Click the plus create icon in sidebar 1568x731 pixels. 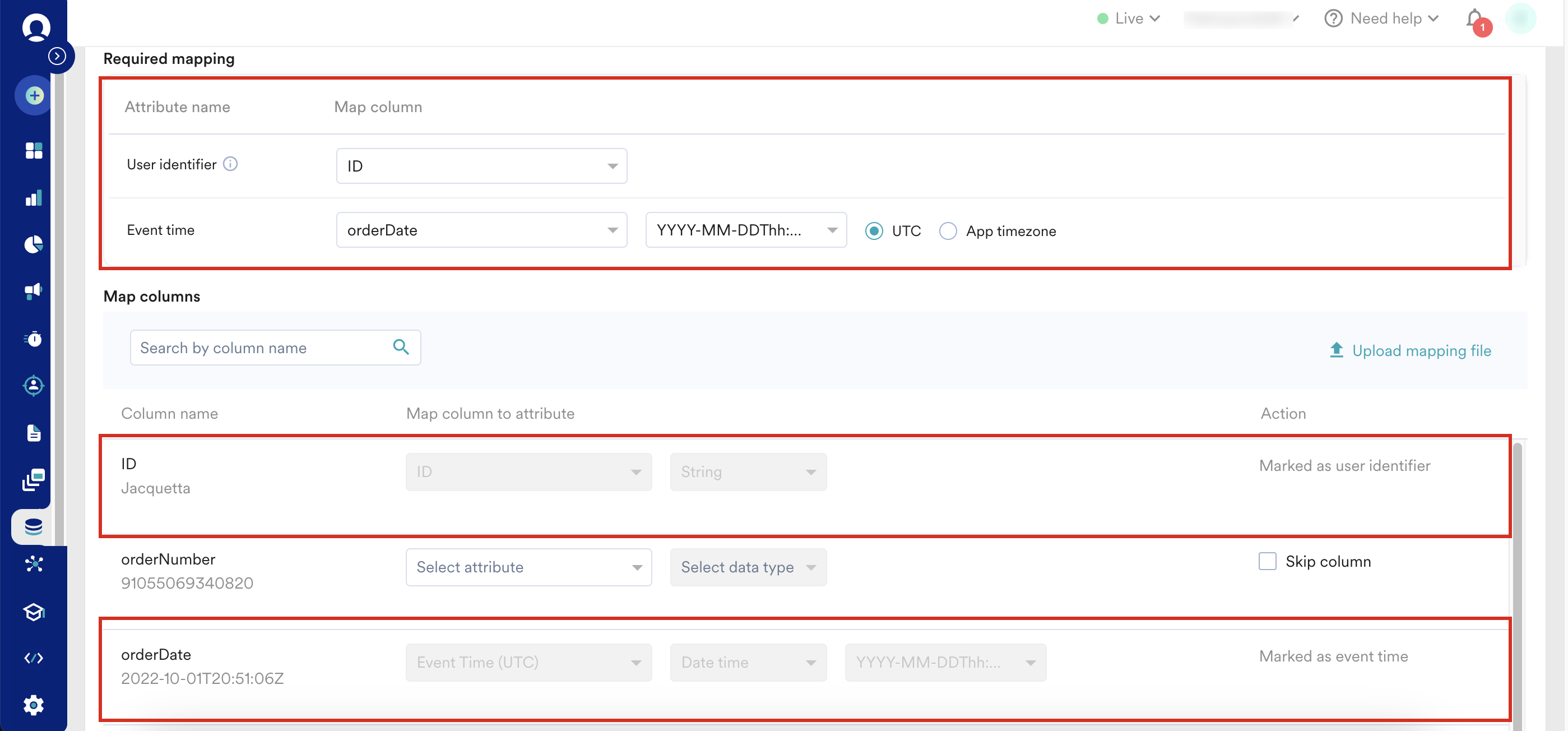[x=34, y=95]
